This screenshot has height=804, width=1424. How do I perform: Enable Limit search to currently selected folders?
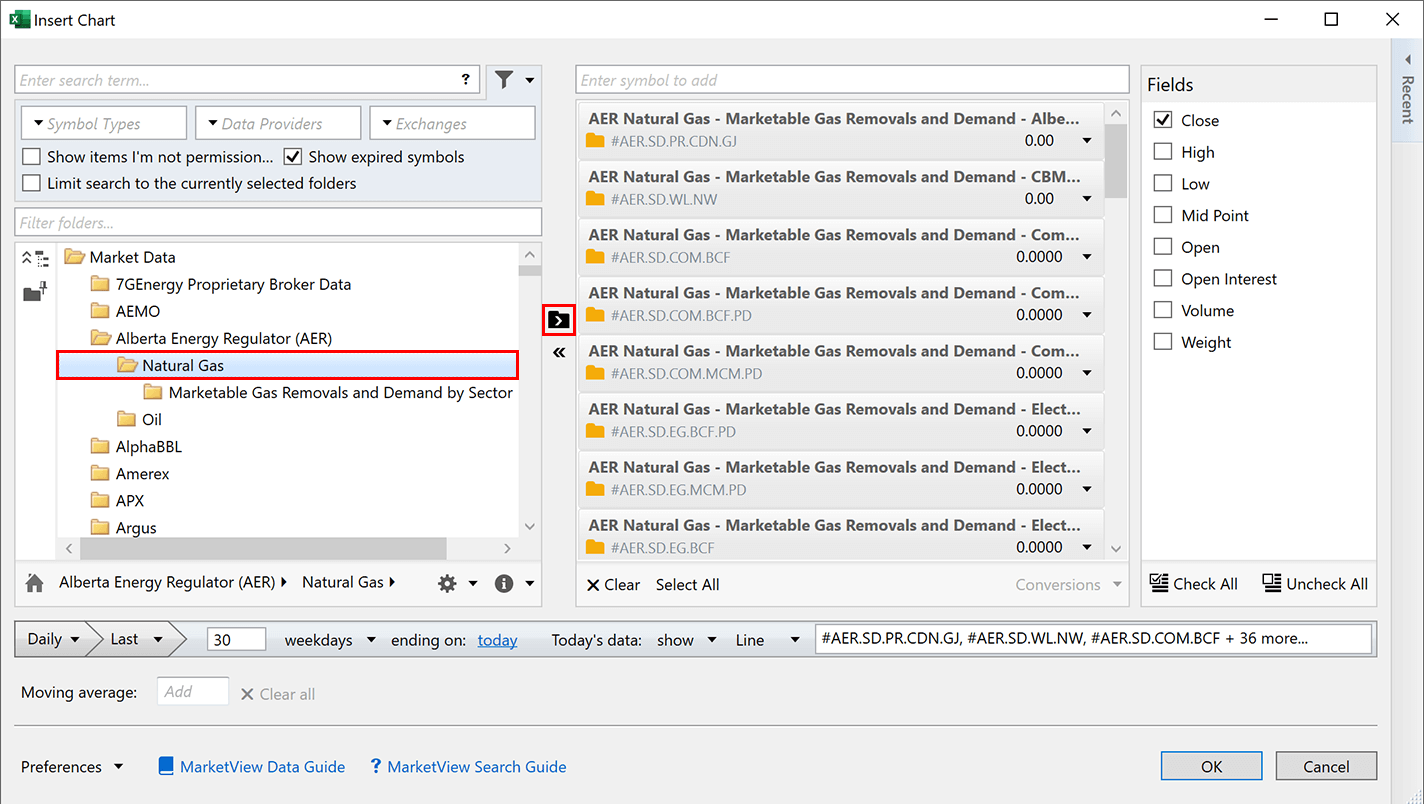[x=31, y=183]
